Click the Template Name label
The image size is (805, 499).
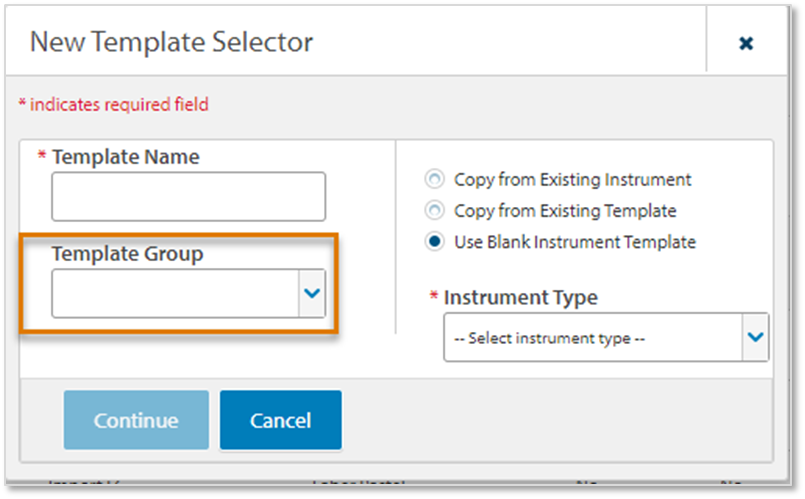coord(125,157)
